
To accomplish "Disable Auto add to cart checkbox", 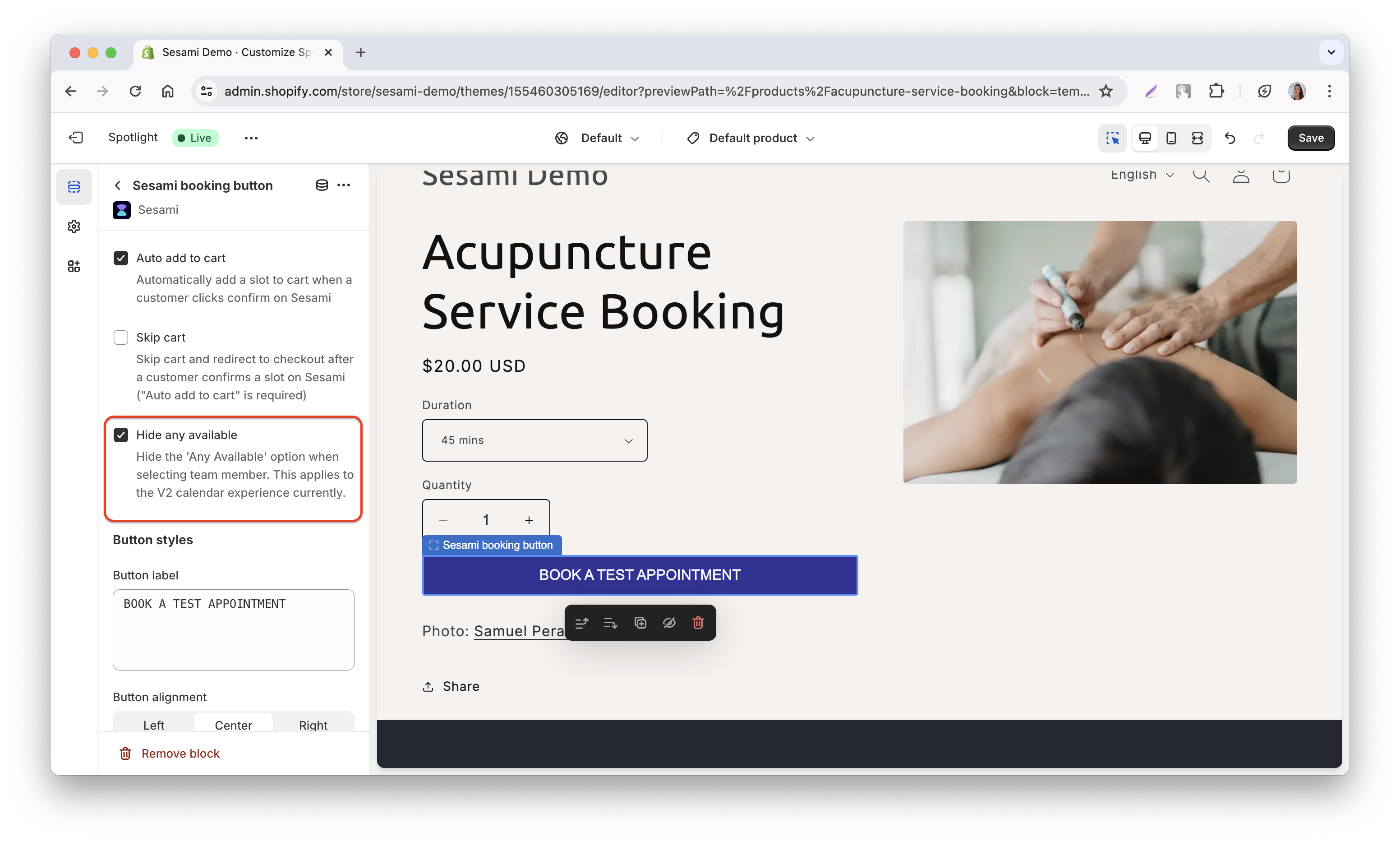I will 121,258.
